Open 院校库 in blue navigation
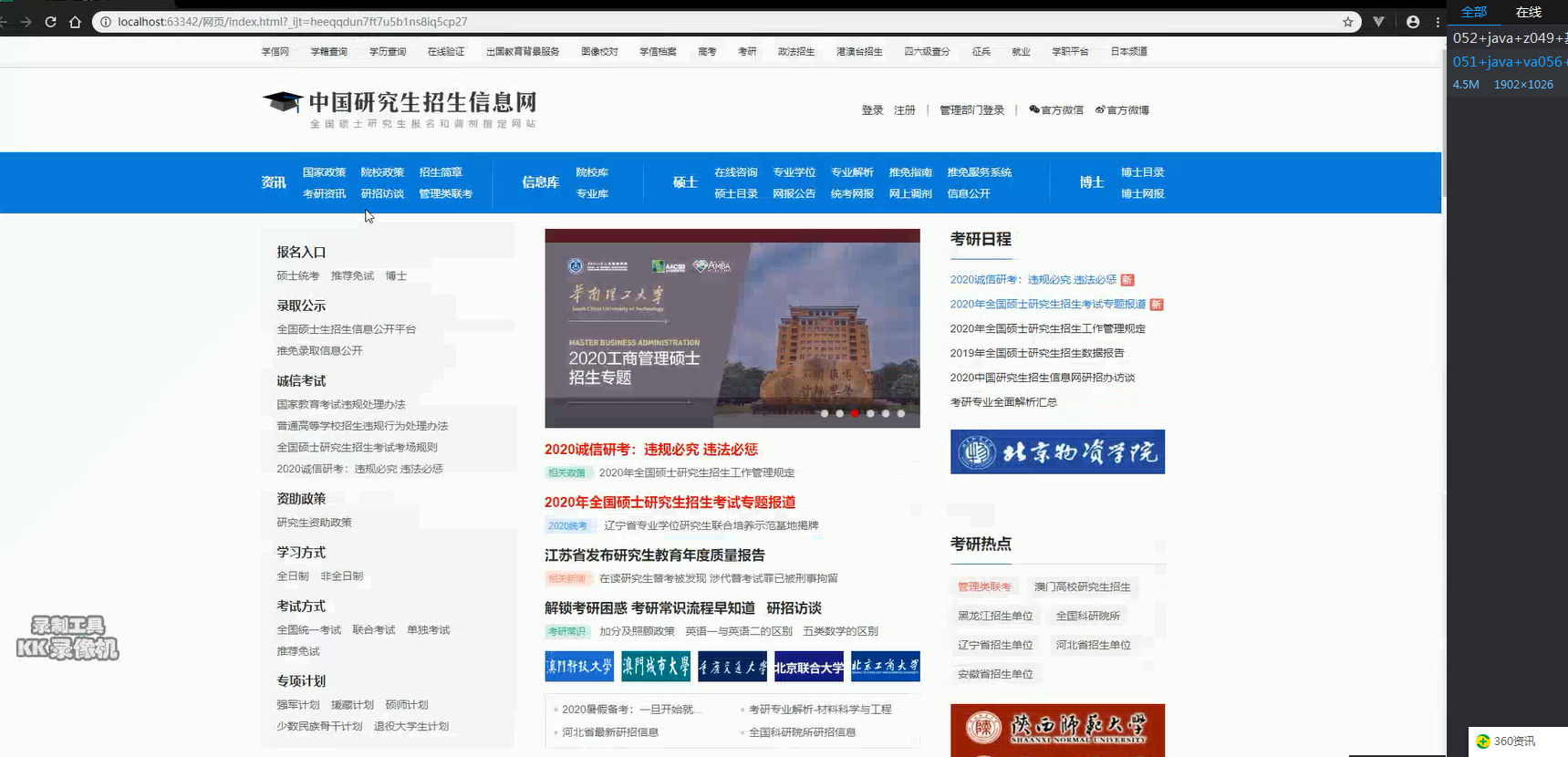The height and width of the screenshot is (757, 1568). [x=592, y=172]
